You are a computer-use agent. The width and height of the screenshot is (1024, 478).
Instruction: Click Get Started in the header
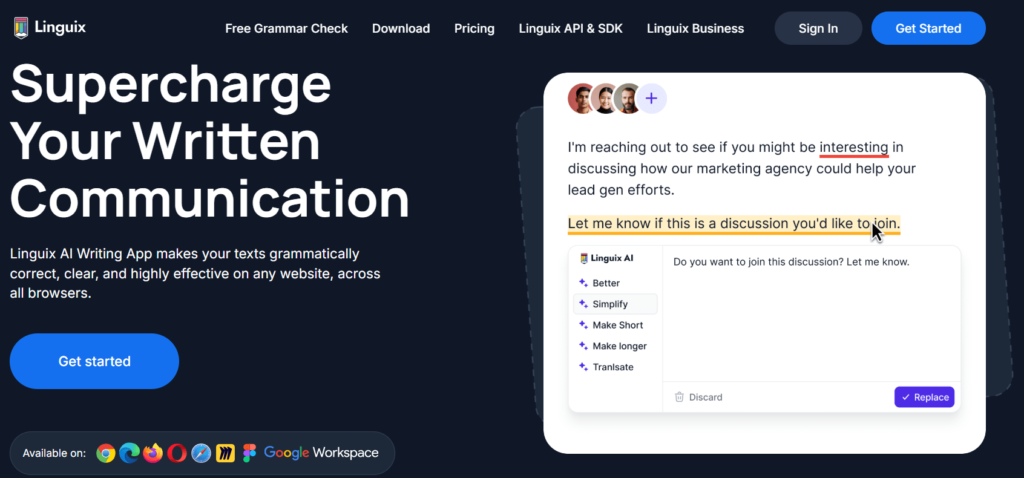[928, 28]
